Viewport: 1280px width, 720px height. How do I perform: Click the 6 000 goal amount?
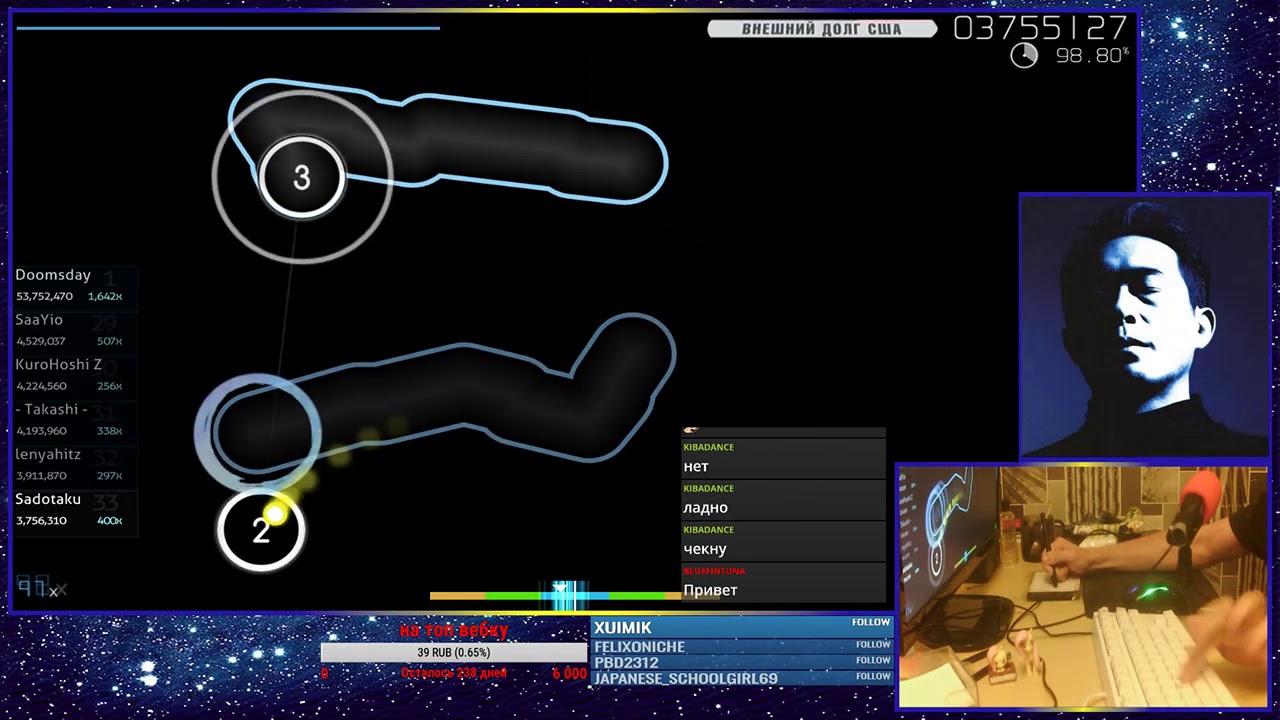570,674
